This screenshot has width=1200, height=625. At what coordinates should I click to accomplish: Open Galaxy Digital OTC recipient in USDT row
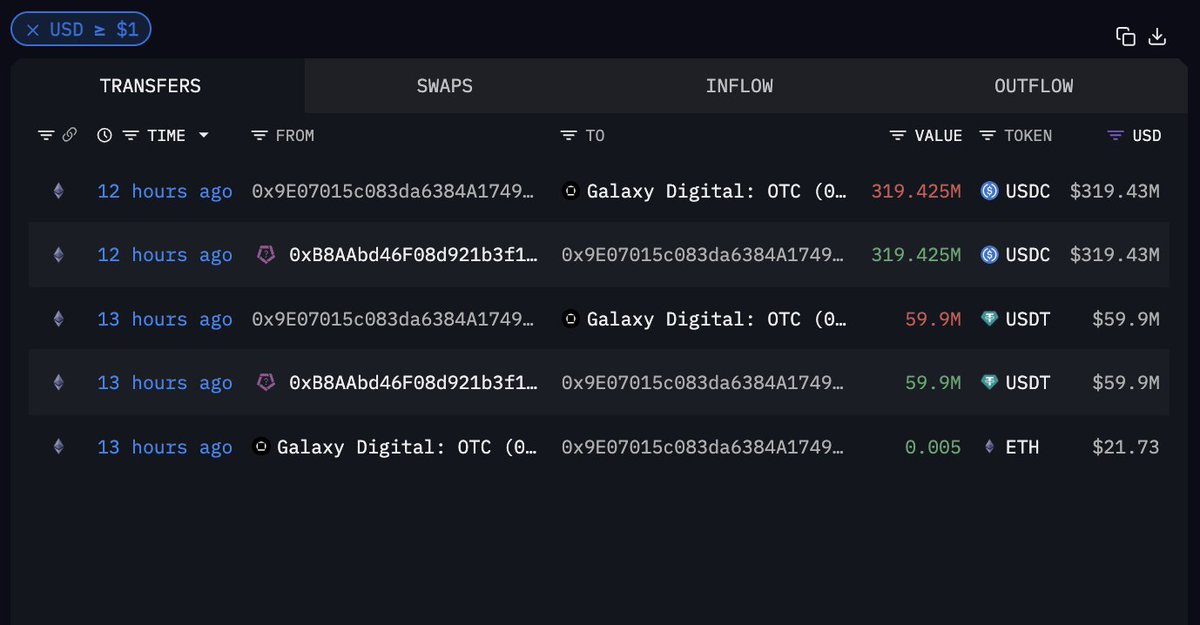point(717,319)
